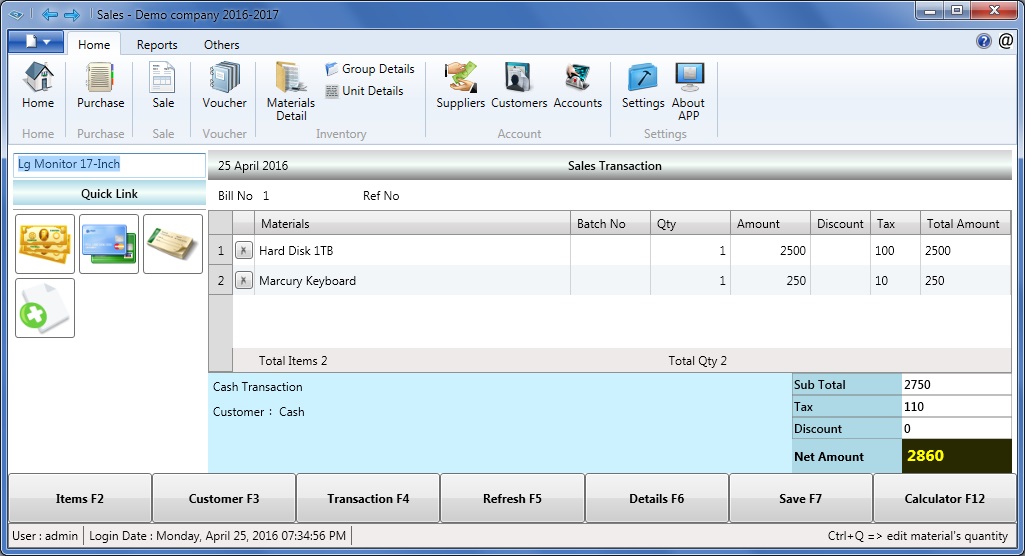Click the Materials column header

tap(412, 223)
